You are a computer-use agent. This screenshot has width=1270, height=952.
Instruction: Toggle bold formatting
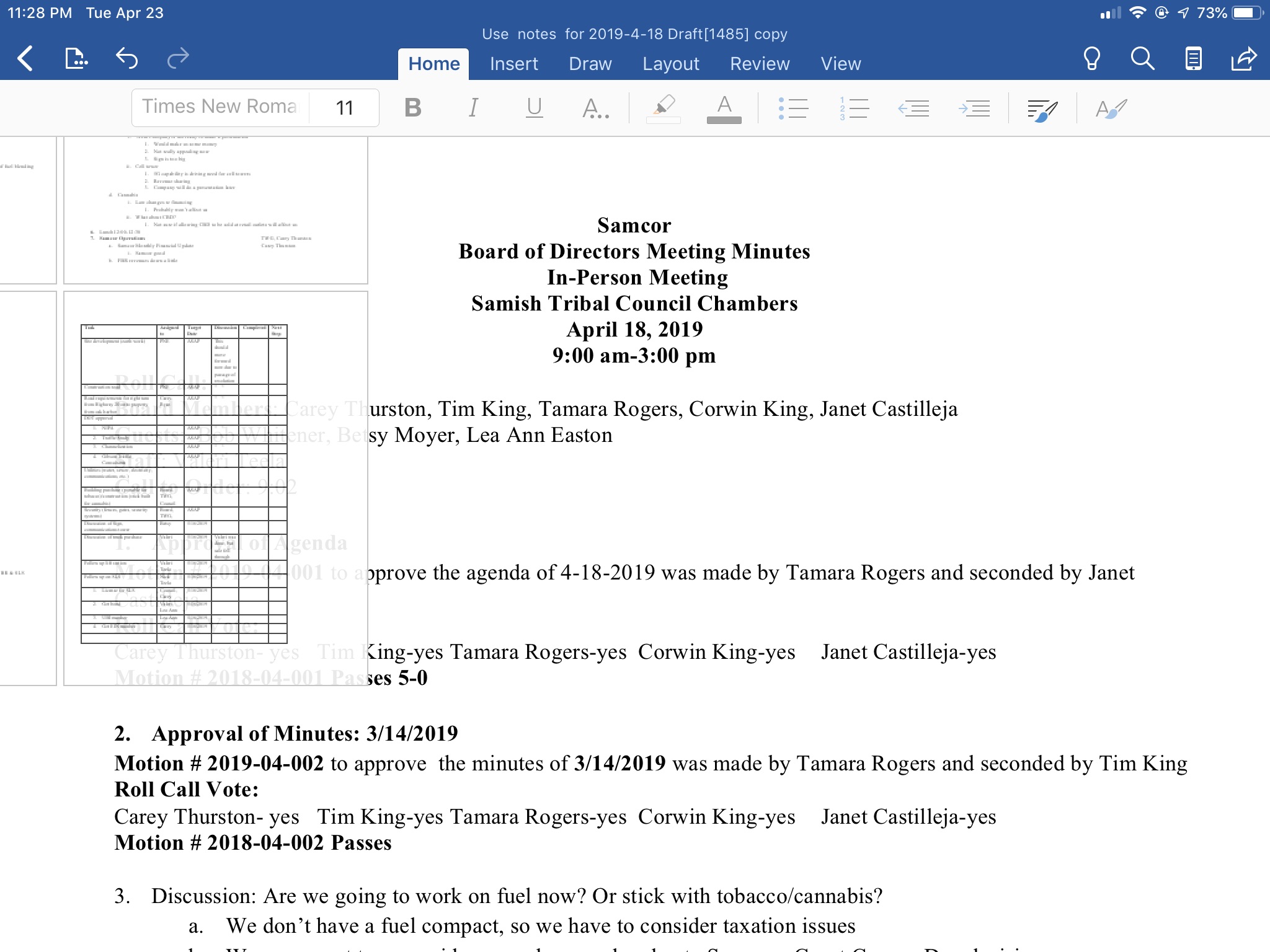point(412,108)
